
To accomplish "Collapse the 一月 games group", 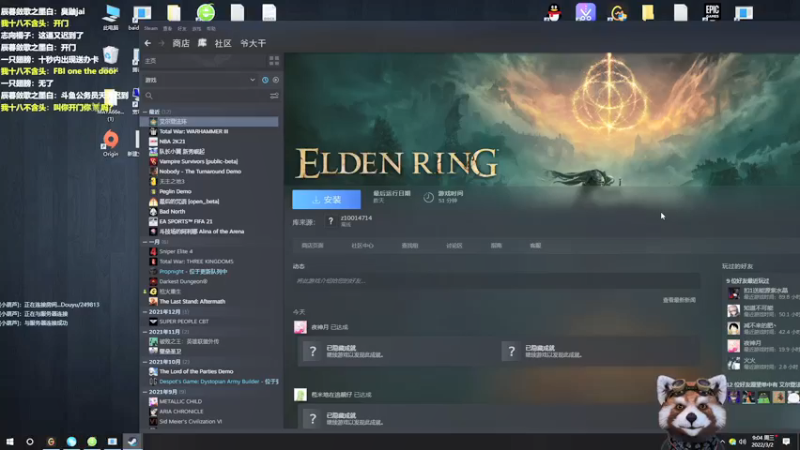I will [145, 242].
